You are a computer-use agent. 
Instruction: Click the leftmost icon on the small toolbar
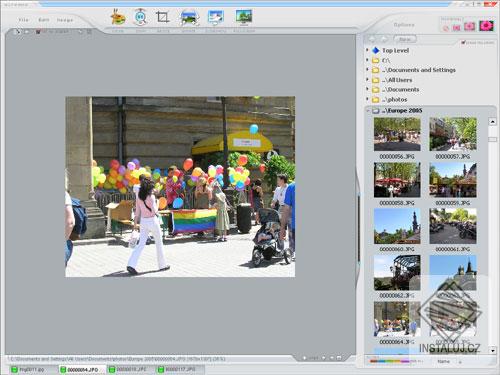(17, 32)
